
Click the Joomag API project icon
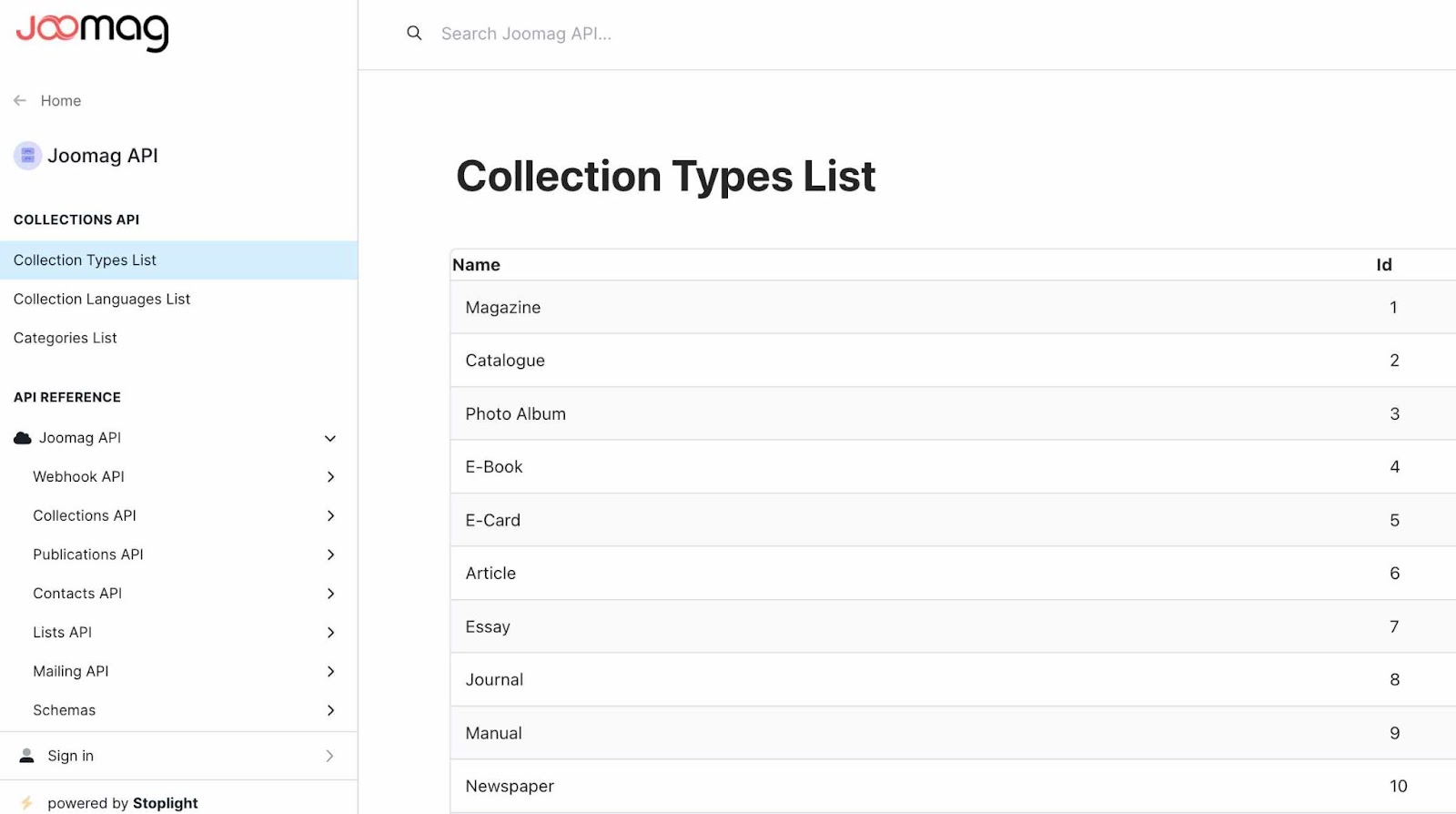coord(27,156)
